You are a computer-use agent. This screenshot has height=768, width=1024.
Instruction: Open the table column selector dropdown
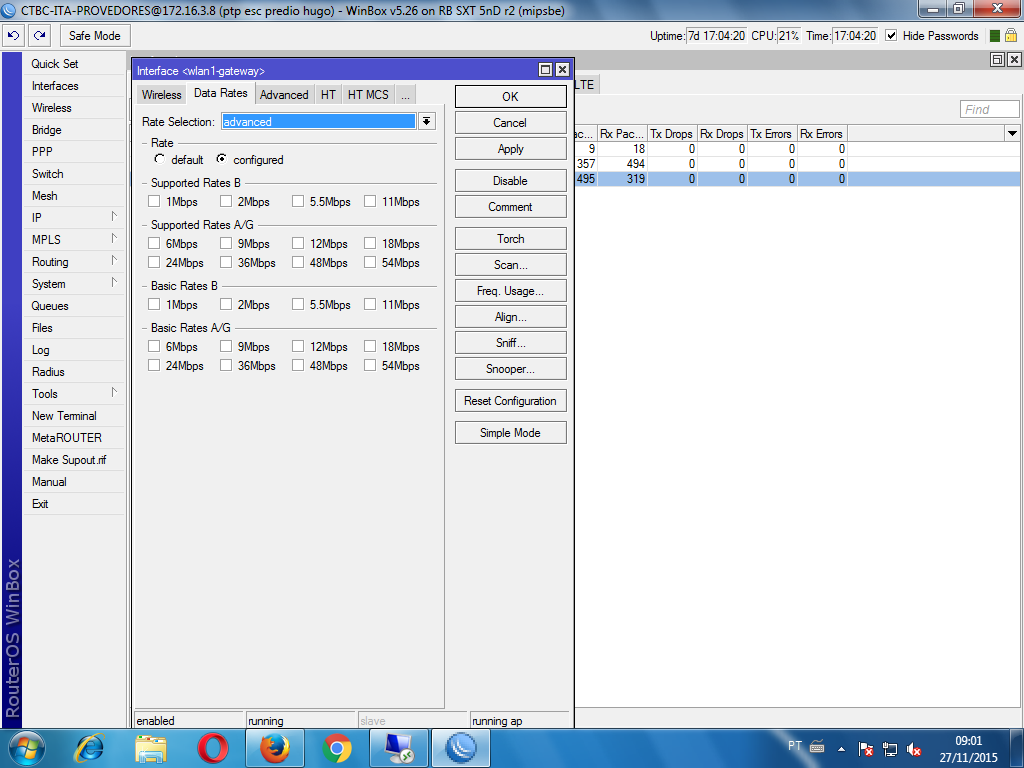tap(1012, 133)
